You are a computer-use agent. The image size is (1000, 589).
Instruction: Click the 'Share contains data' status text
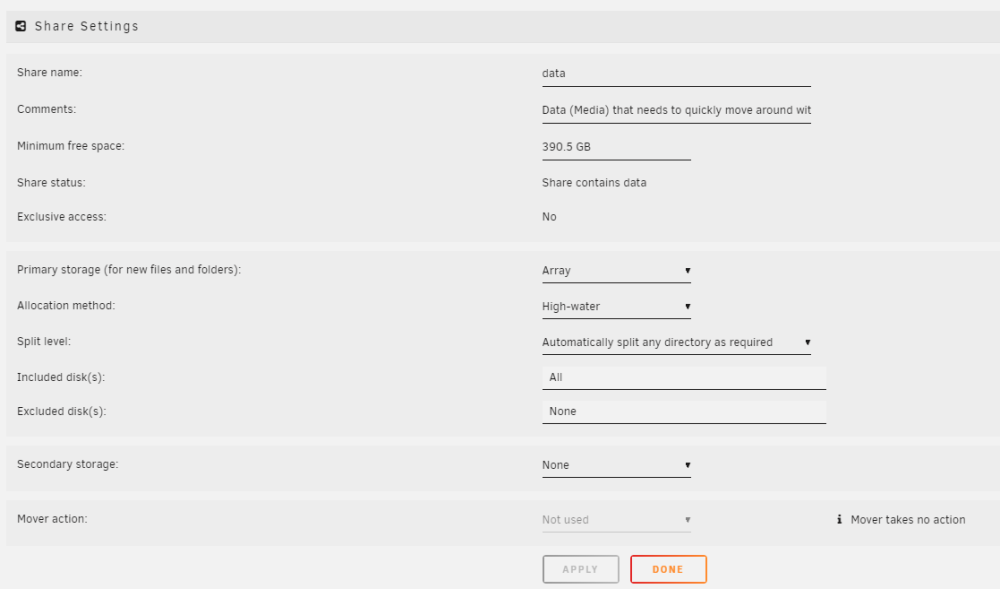coord(594,183)
